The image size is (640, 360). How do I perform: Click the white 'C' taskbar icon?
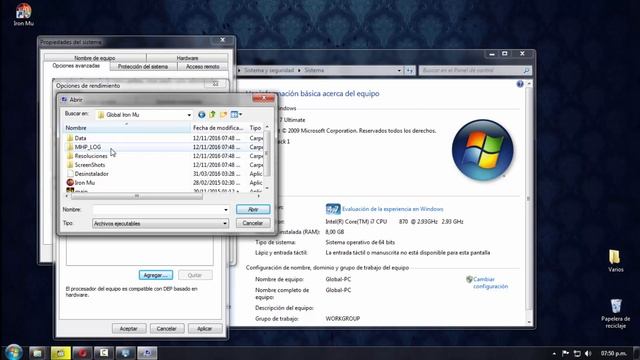(104, 353)
